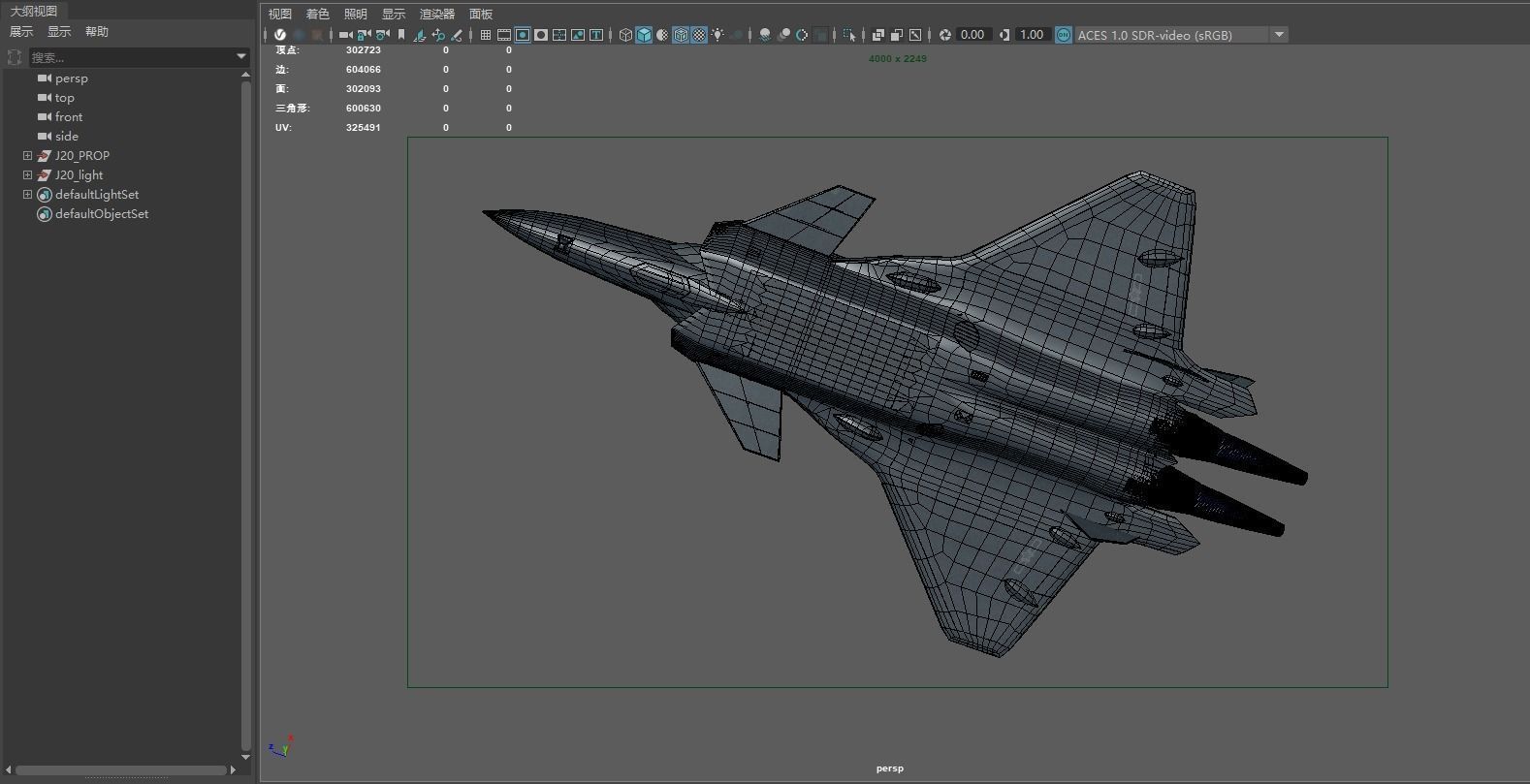
Task: Click the Grease Pencil icon
Action: pos(457,35)
